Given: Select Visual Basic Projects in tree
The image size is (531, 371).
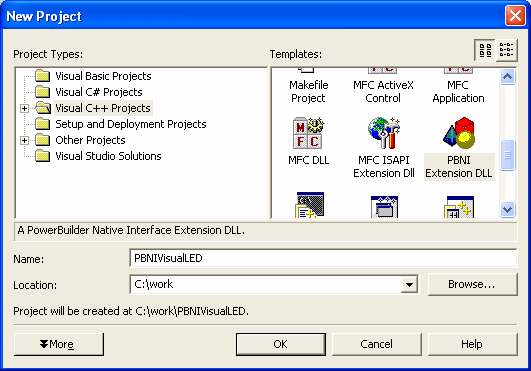Looking at the screenshot, I should [103, 76].
